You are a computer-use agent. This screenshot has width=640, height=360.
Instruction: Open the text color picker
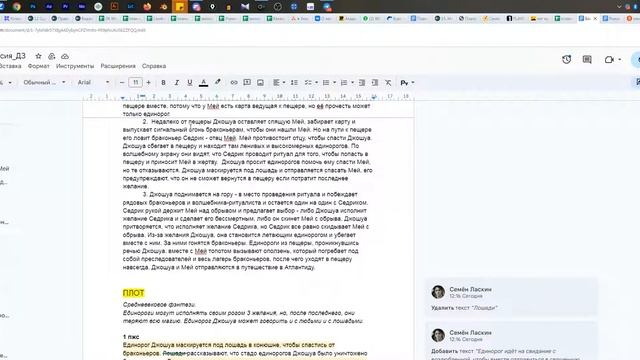[x=203, y=83]
